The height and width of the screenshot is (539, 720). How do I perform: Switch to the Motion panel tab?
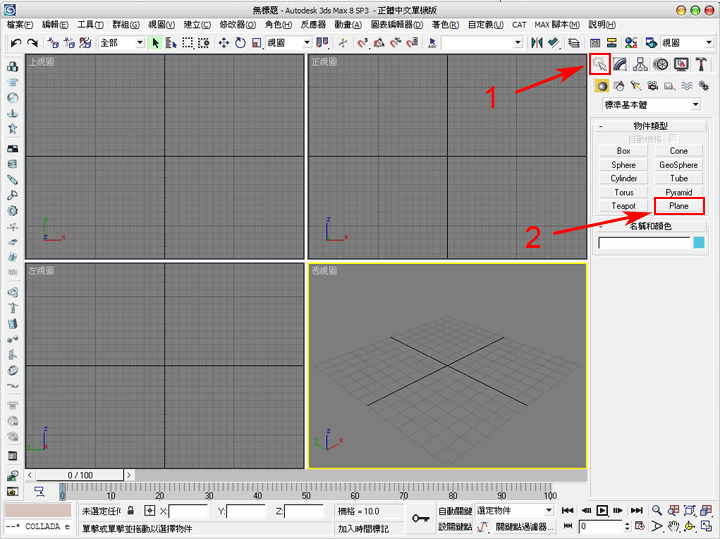[x=661, y=64]
